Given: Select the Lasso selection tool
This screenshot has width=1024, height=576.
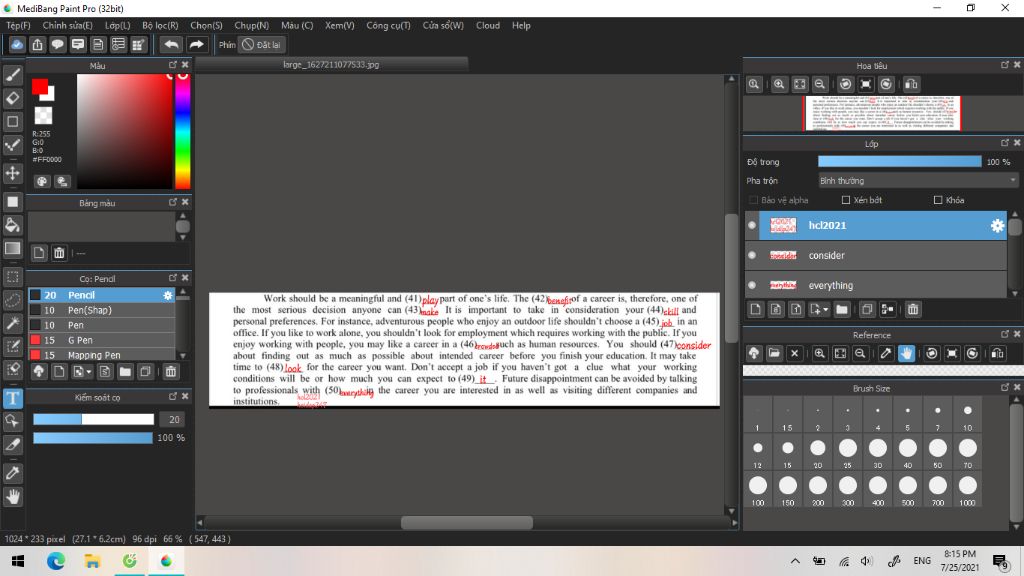Looking at the screenshot, I should click(x=12, y=300).
